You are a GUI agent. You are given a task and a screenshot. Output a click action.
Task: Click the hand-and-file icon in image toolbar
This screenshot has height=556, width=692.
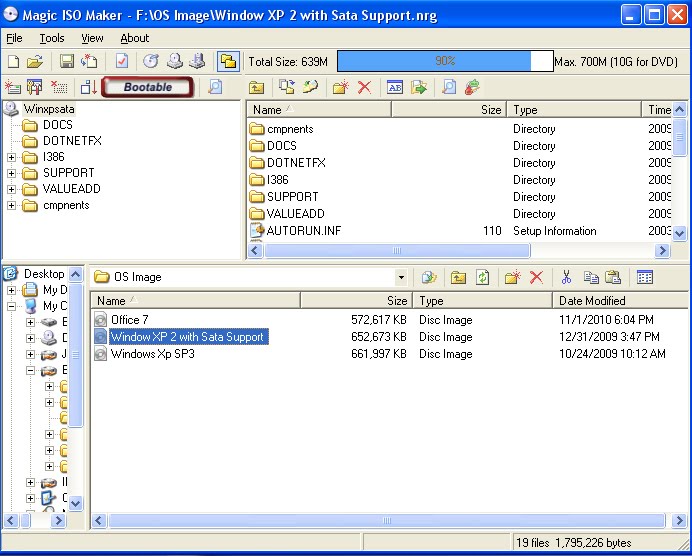pyautogui.click(x=311, y=87)
